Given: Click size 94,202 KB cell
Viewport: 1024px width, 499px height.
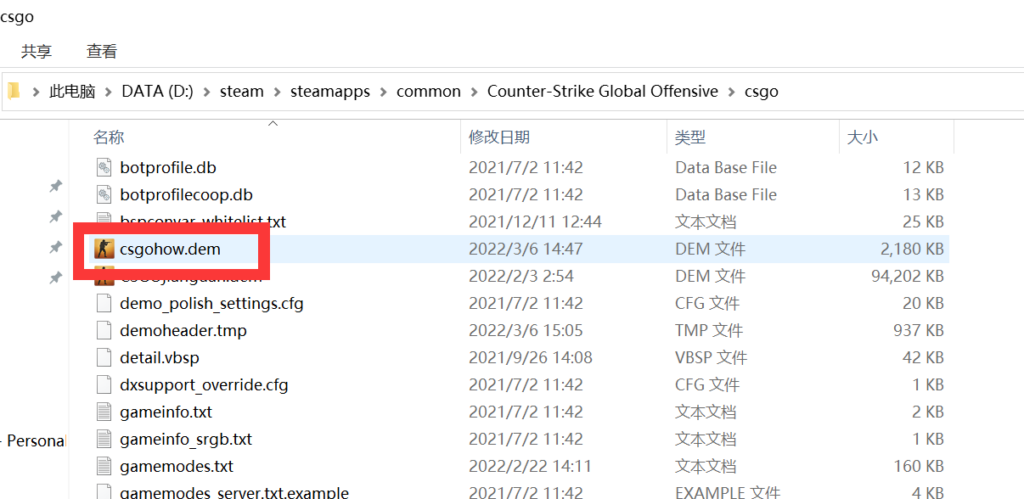Looking at the screenshot, I should point(908,276).
